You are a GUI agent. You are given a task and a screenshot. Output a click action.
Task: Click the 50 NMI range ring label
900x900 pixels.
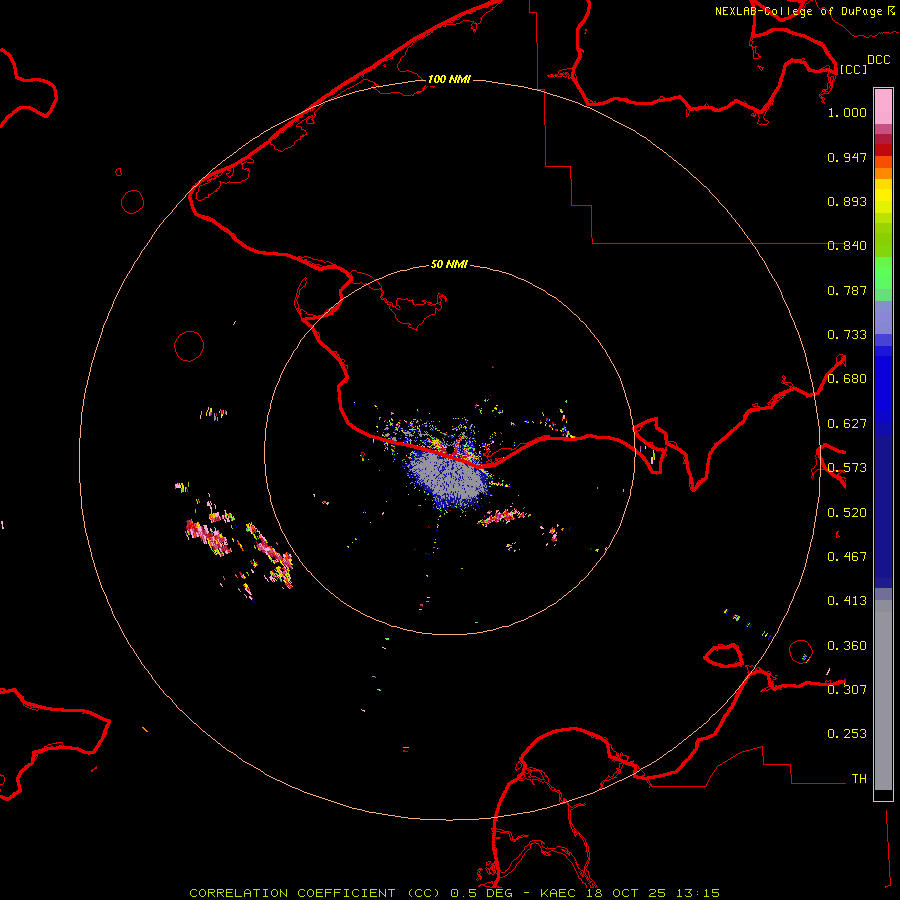tap(449, 265)
